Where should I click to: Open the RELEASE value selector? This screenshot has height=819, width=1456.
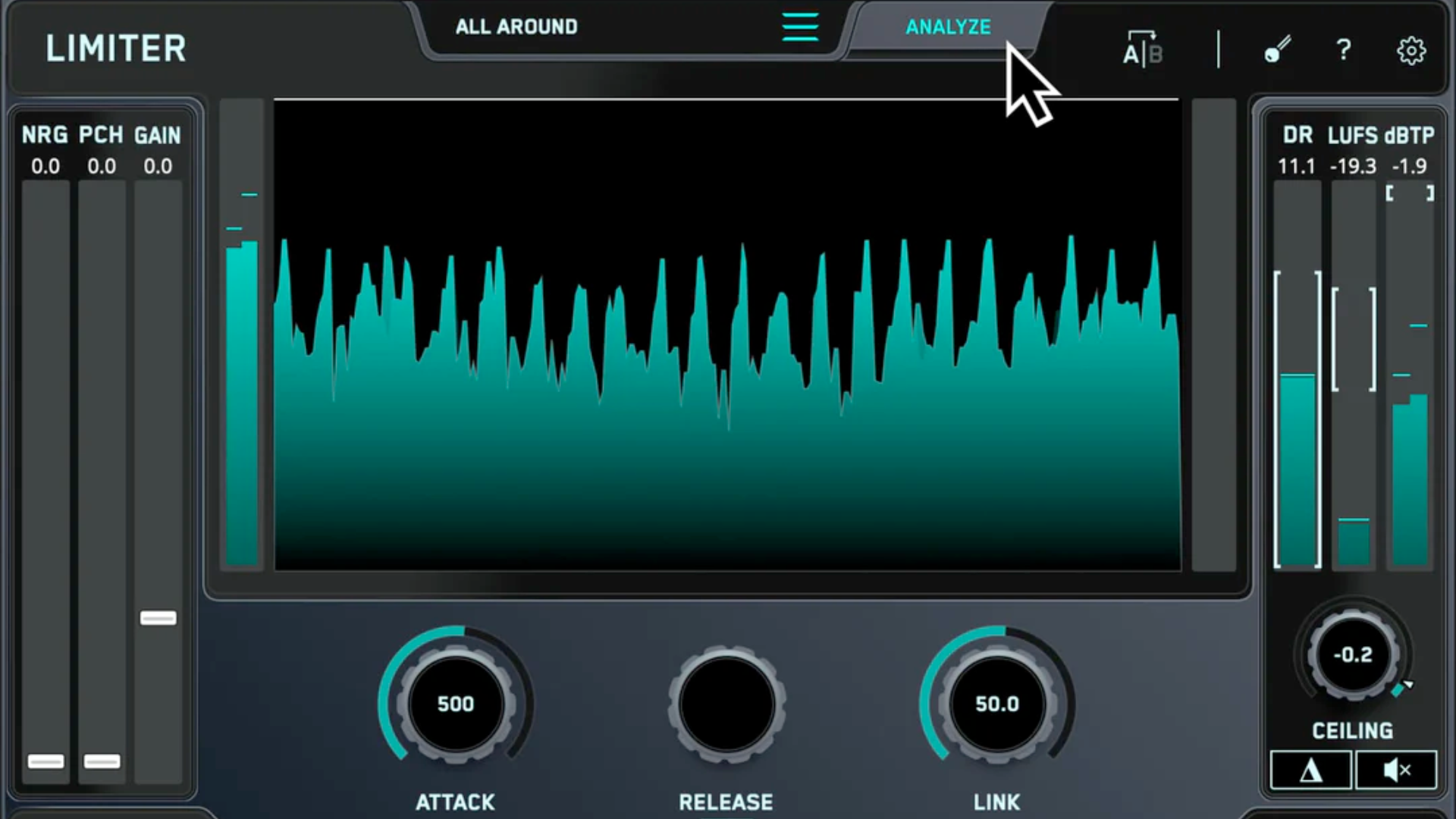coord(726,704)
